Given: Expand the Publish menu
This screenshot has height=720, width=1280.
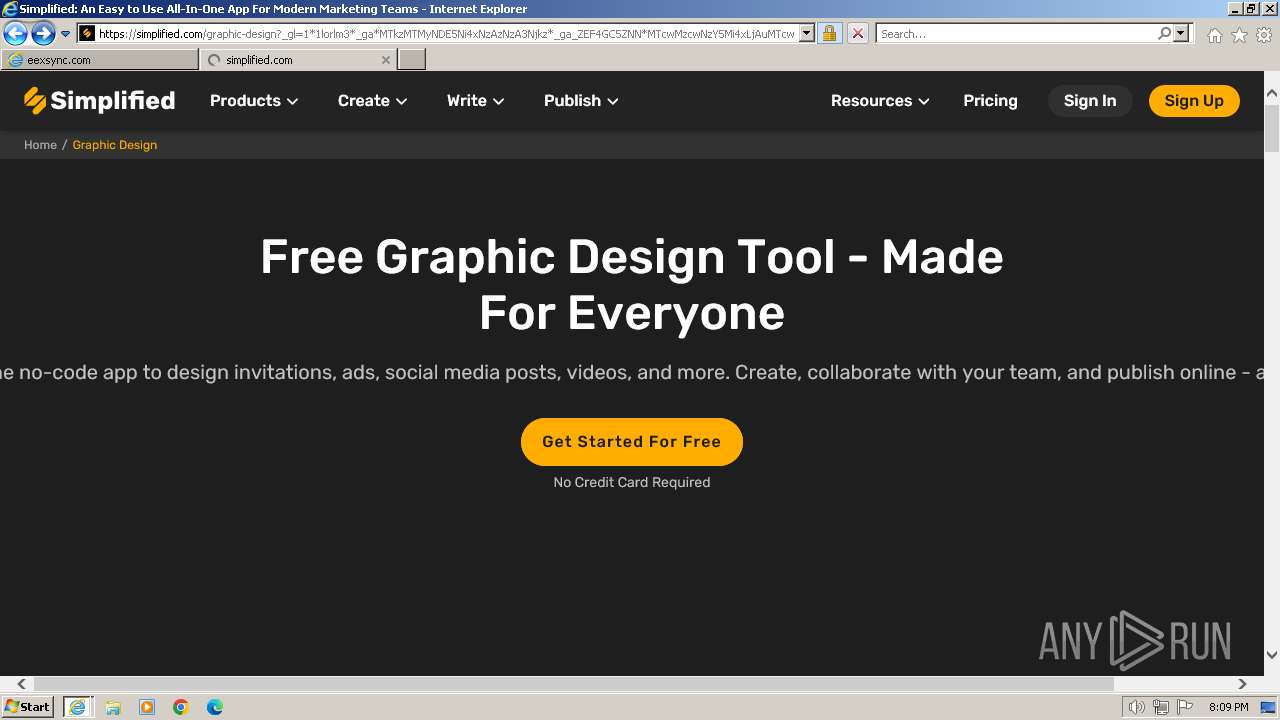Looking at the screenshot, I should point(581,100).
